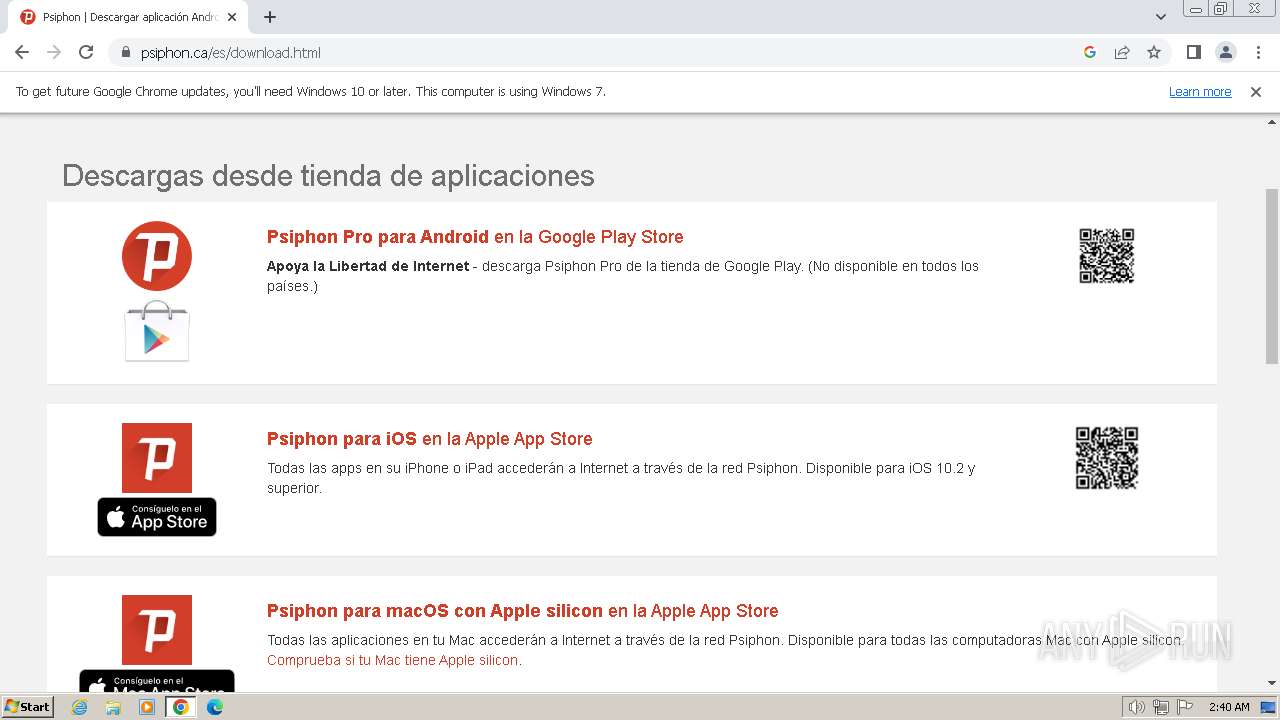
Task: Click the 2:40 AM taskbar clock
Action: click(1229, 707)
